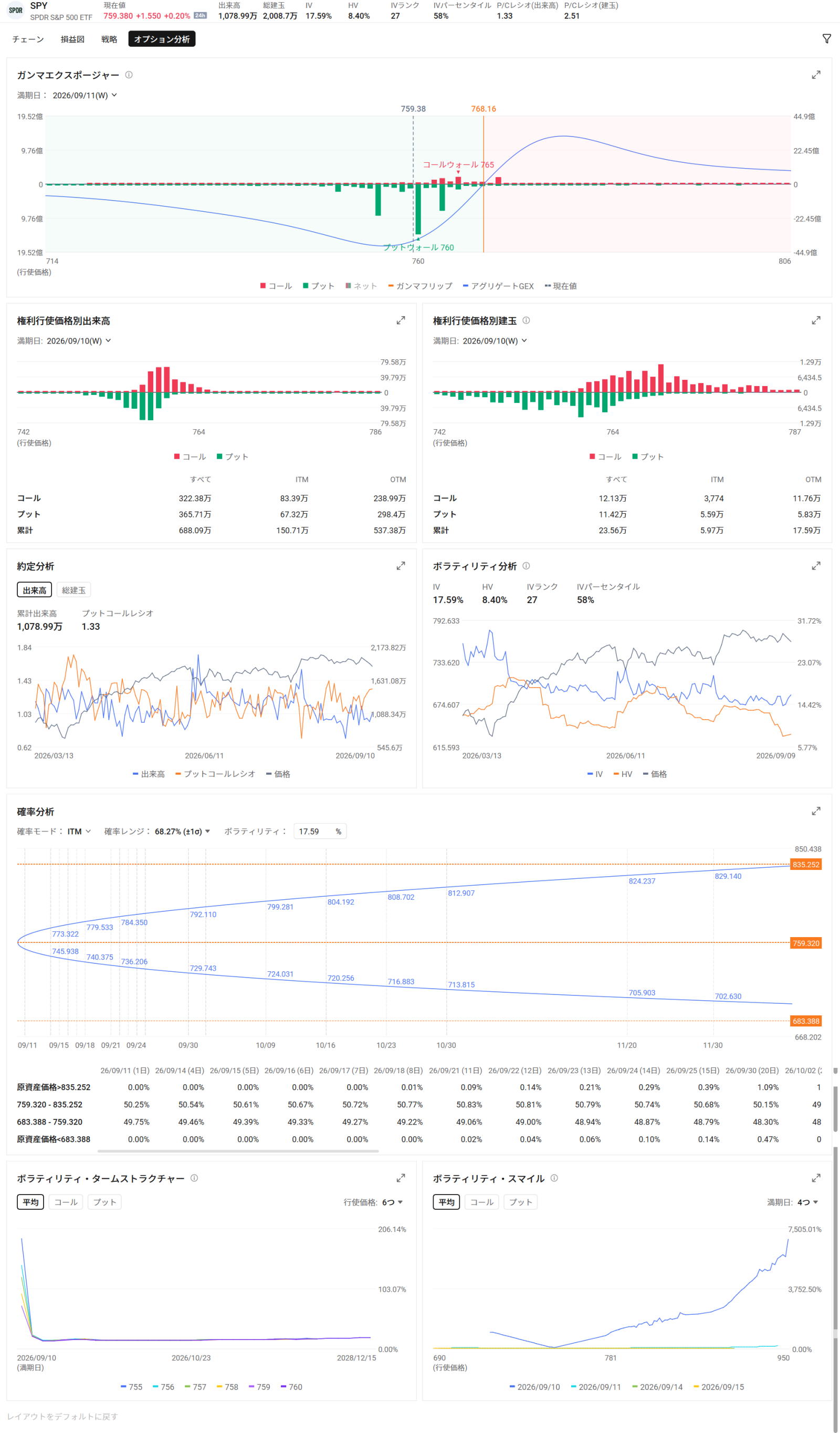Click the SPDR ticker logo

[16, 10]
